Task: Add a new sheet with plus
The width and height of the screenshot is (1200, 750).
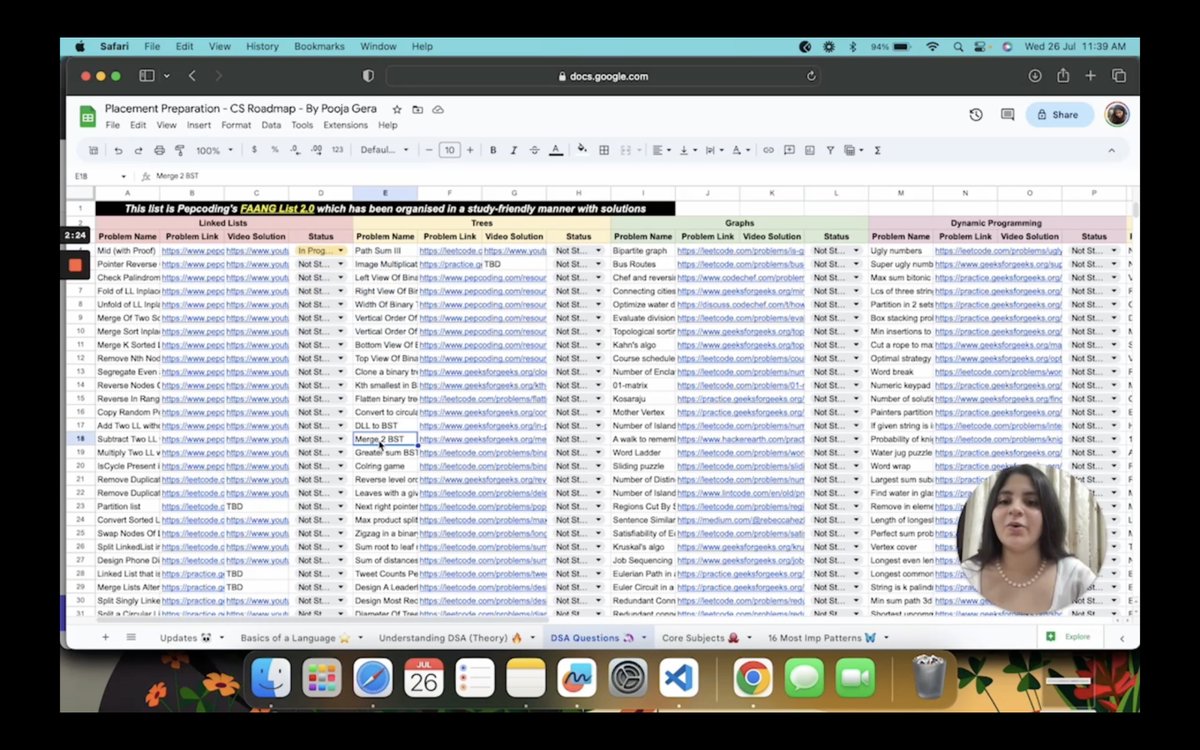Action: tap(105, 637)
